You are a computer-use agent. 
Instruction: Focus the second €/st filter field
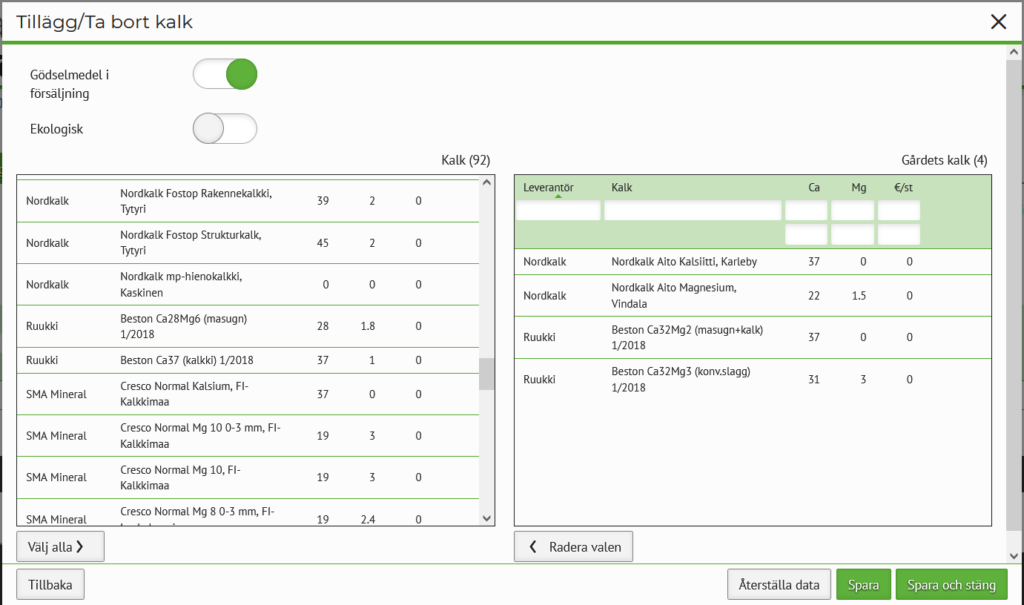coord(899,234)
